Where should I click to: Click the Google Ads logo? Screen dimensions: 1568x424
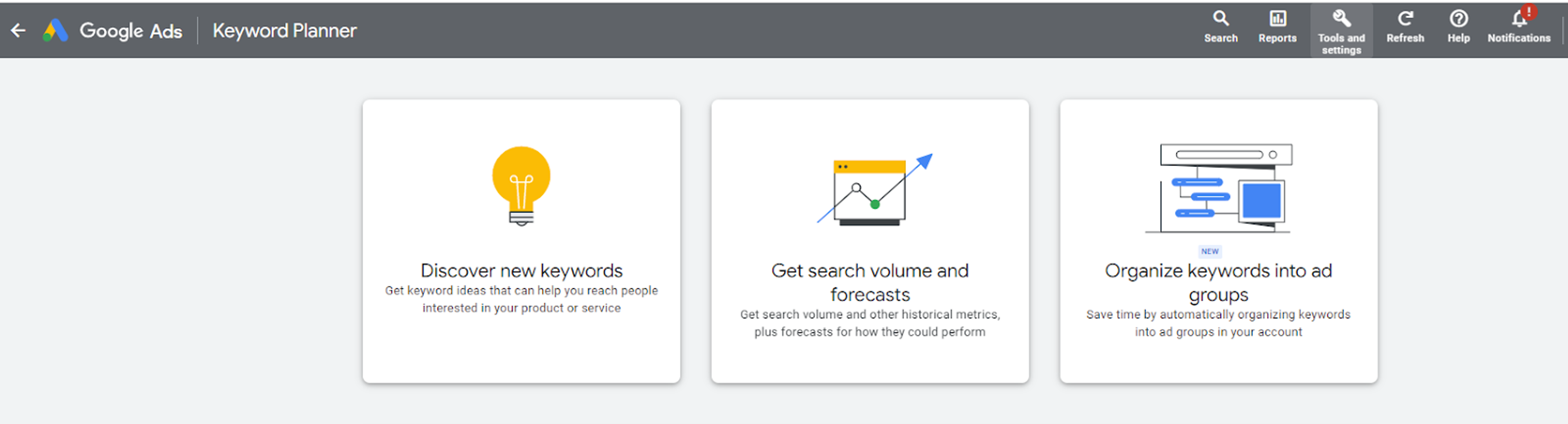(55, 31)
